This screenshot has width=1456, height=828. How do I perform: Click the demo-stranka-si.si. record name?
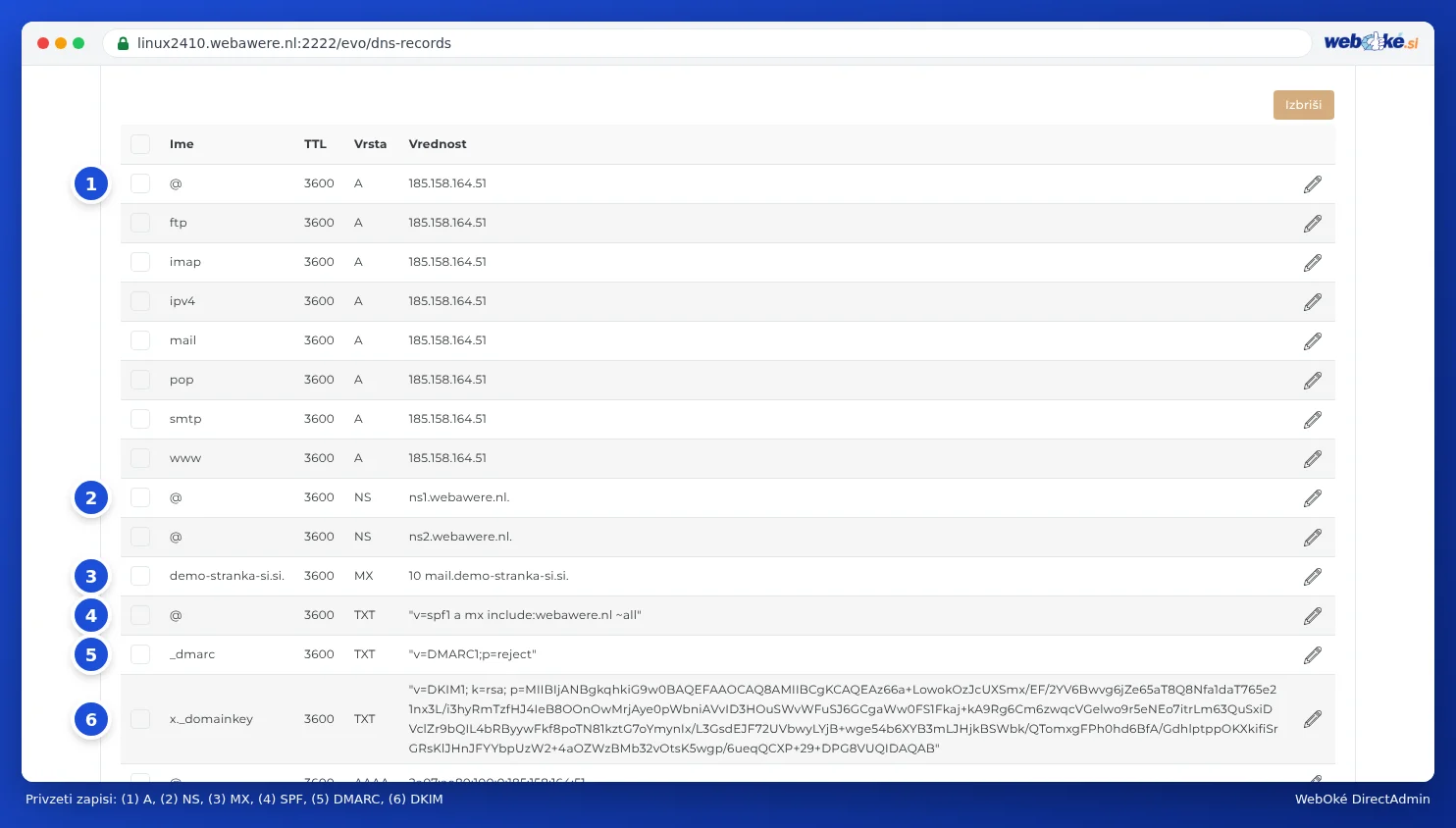click(x=227, y=576)
